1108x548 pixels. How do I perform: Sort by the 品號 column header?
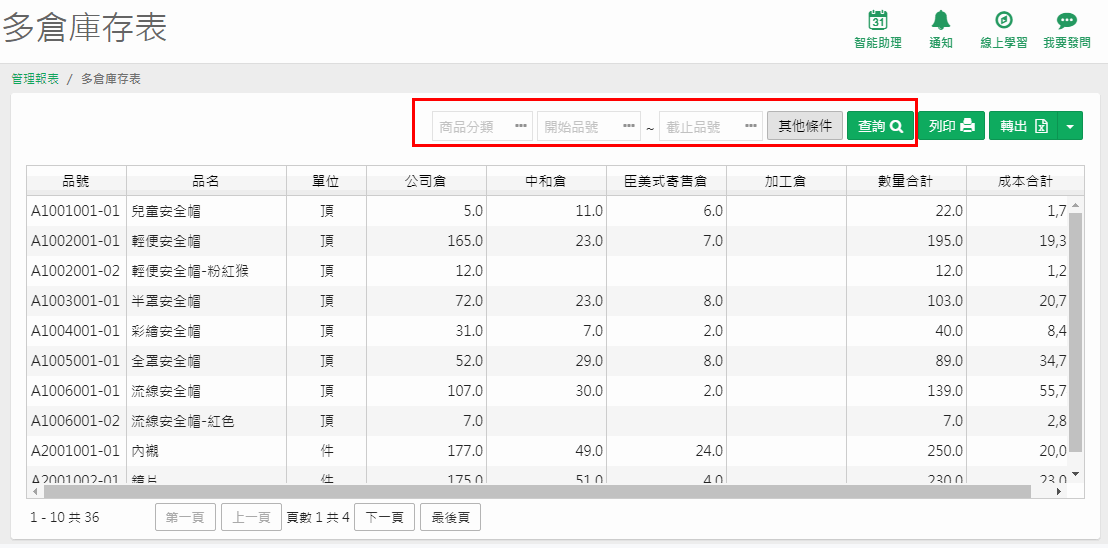(x=76, y=181)
